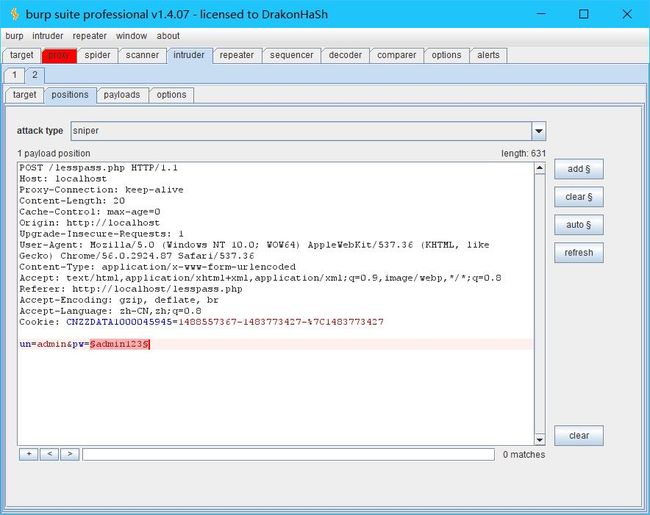Click the Cookie header line
The width and height of the screenshot is (650, 515).
[x=201, y=322]
